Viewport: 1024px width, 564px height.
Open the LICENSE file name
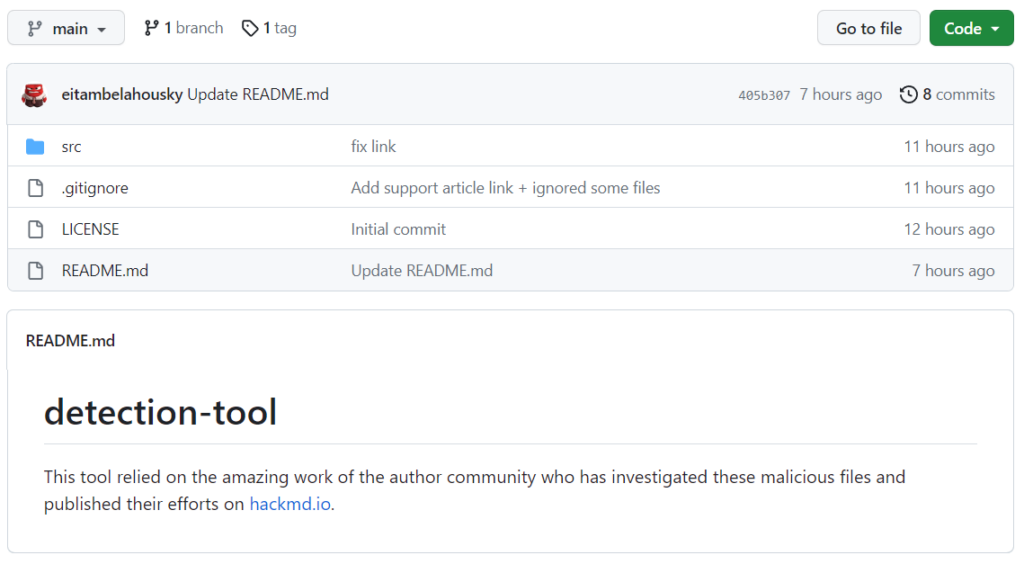click(90, 229)
